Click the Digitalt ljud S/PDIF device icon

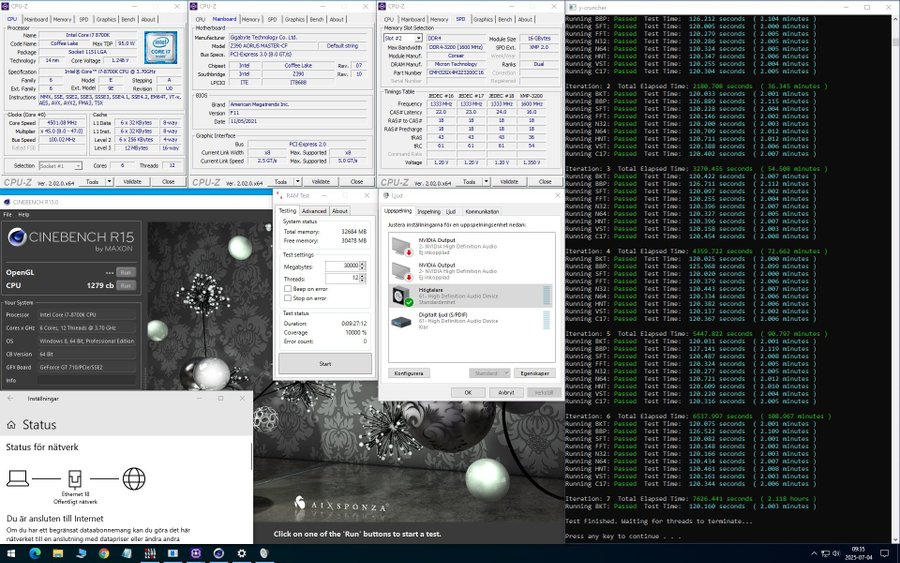(x=402, y=322)
